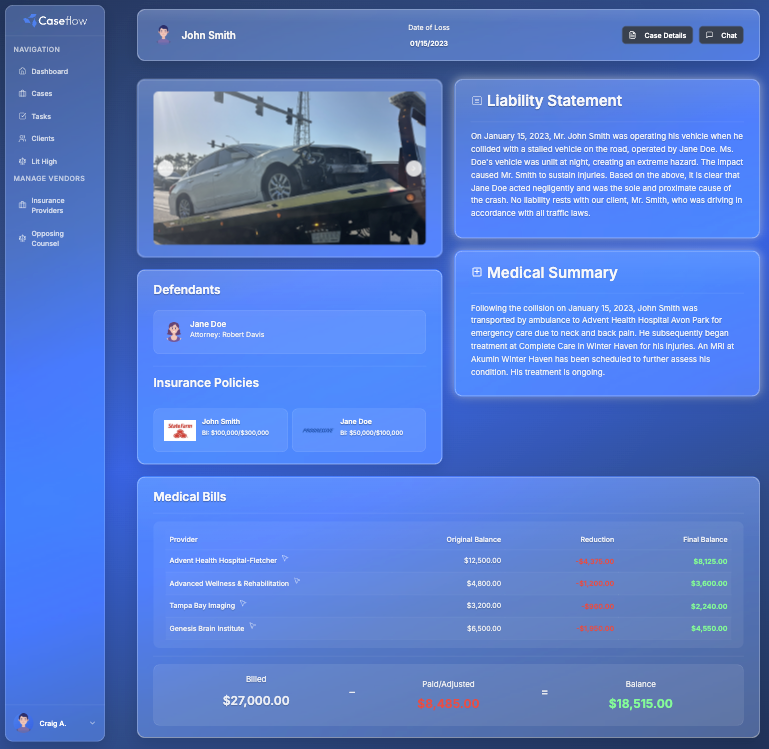Click the $27,000.00 billed total

[x=256, y=700]
